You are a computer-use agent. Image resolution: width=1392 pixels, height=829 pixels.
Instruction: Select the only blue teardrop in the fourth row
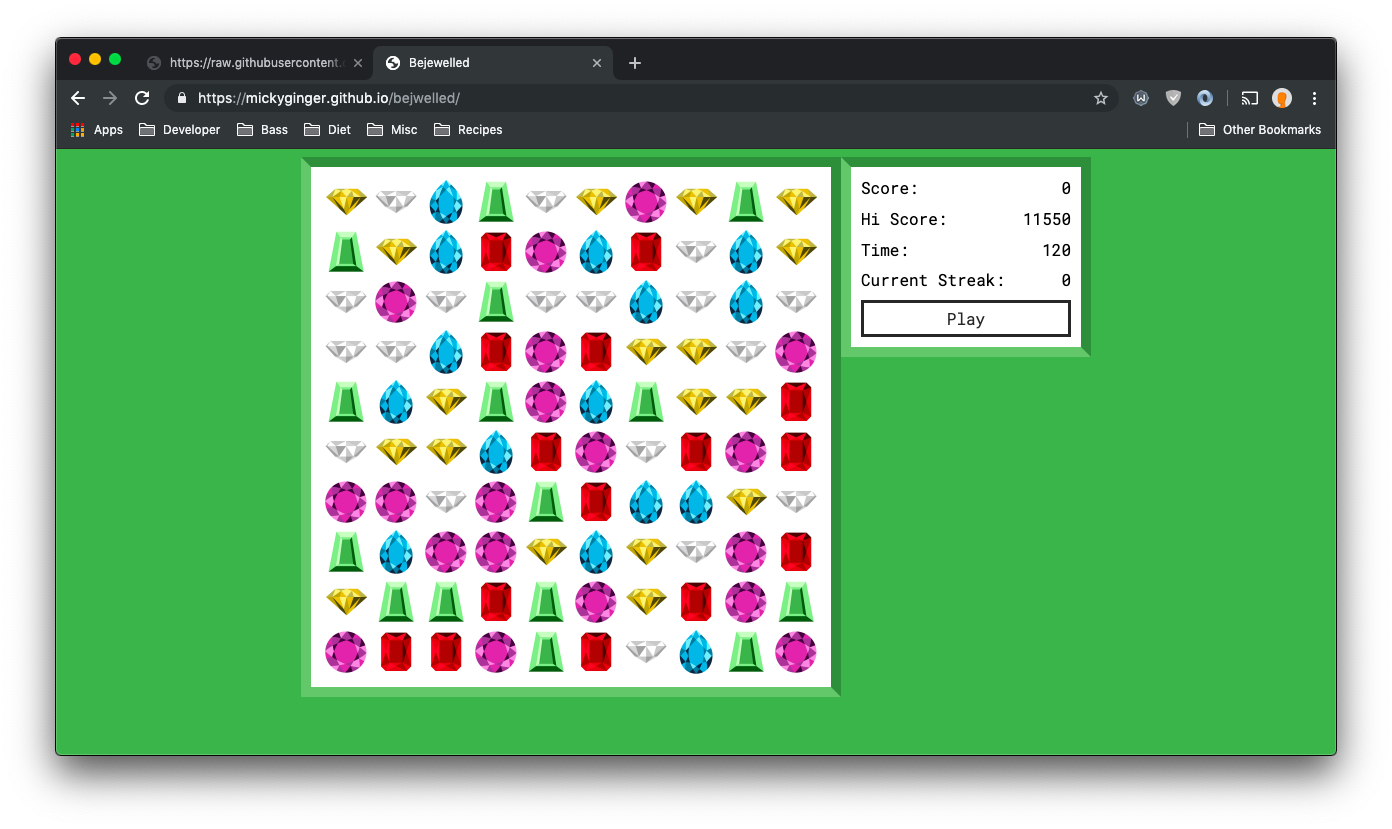click(446, 351)
